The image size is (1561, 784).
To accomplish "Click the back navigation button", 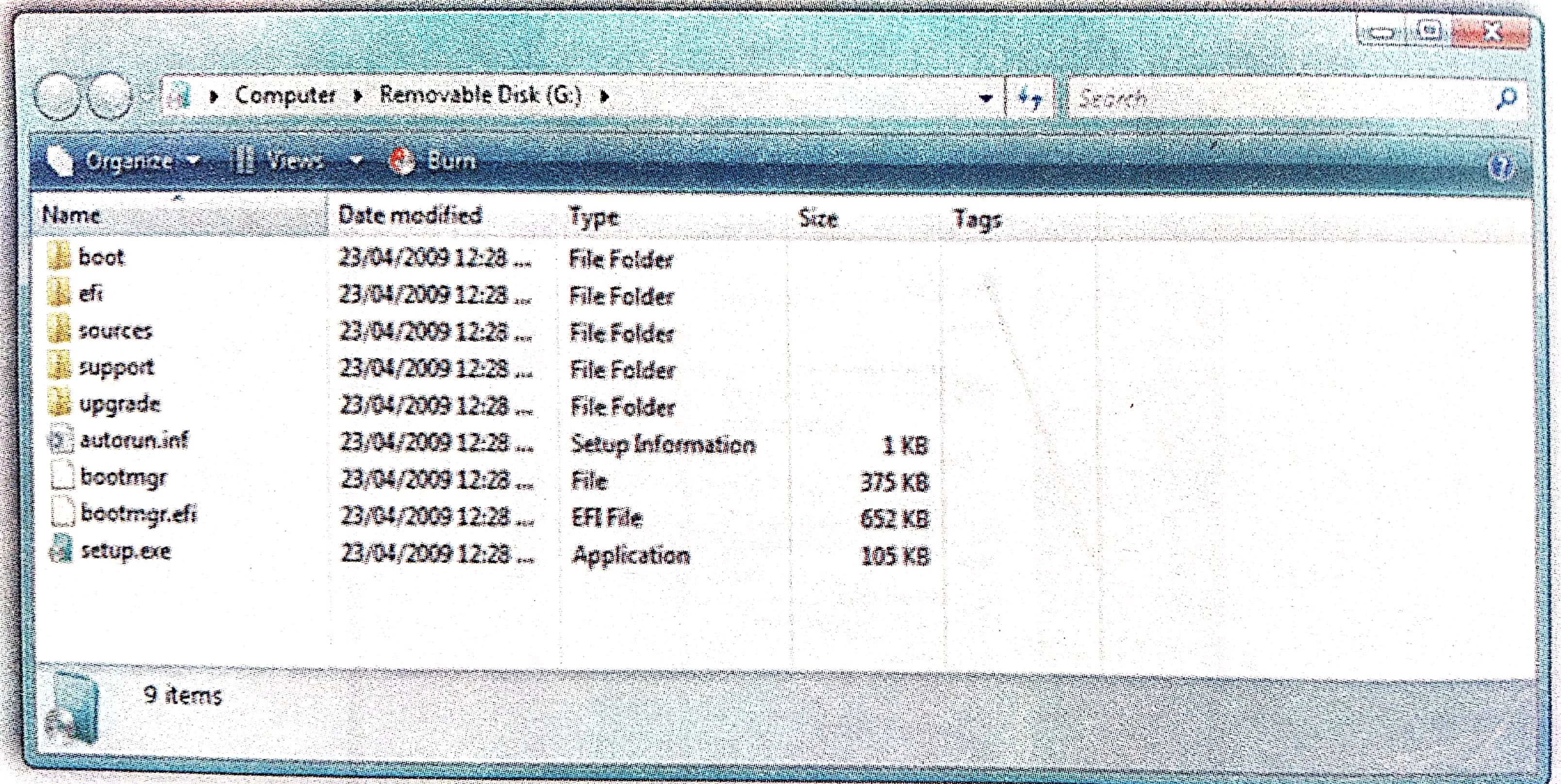I will tap(58, 97).
